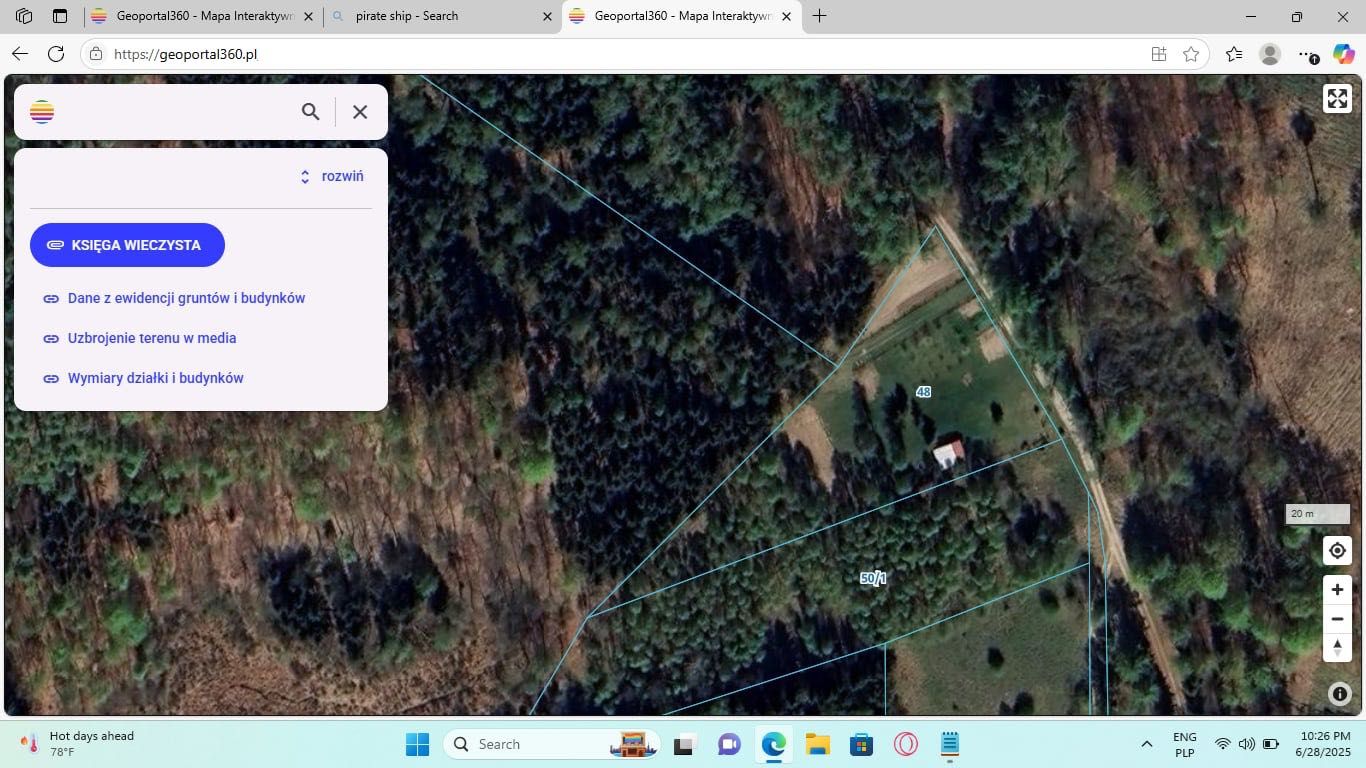Click the Geoportal360 striped logo icon
The width and height of the screenshot is (1366, 768).
click(42, 112)
